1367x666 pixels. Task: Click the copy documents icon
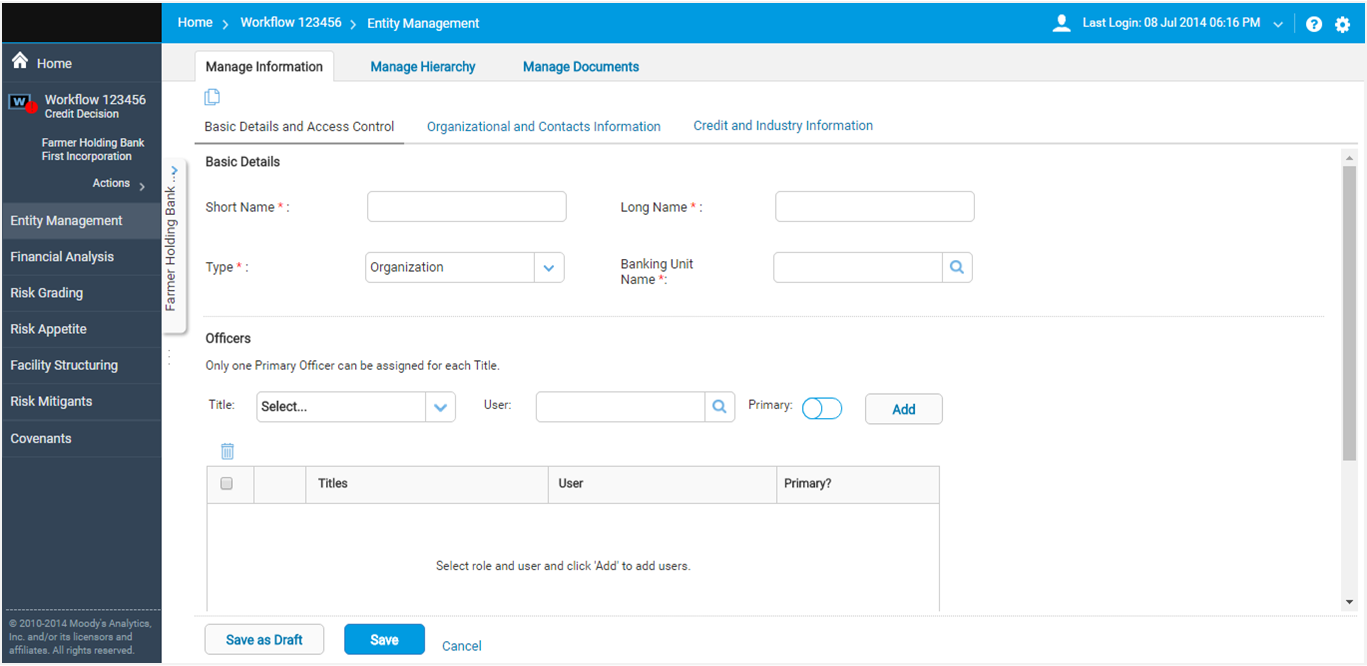[212, 97]
